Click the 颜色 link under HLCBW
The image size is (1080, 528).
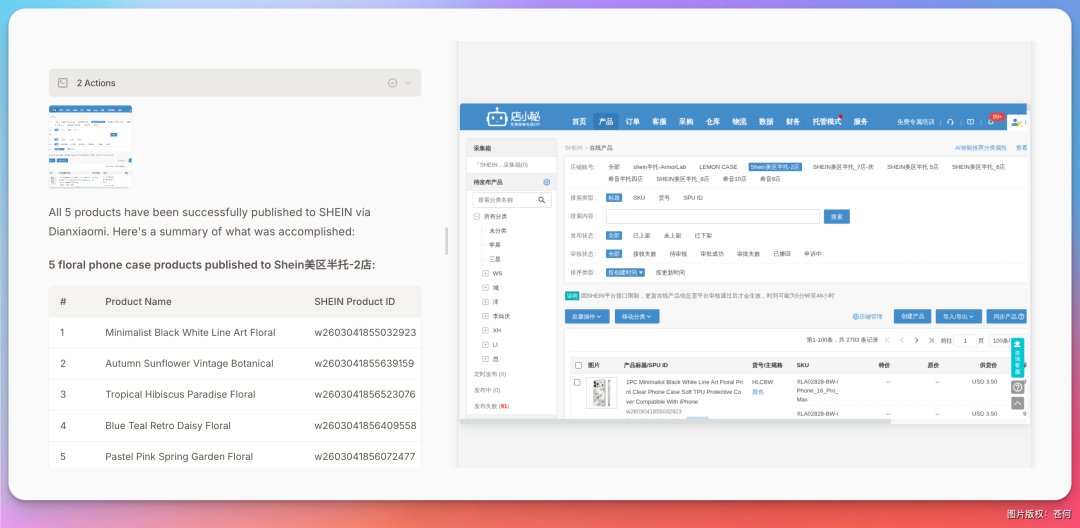point(758,392)
